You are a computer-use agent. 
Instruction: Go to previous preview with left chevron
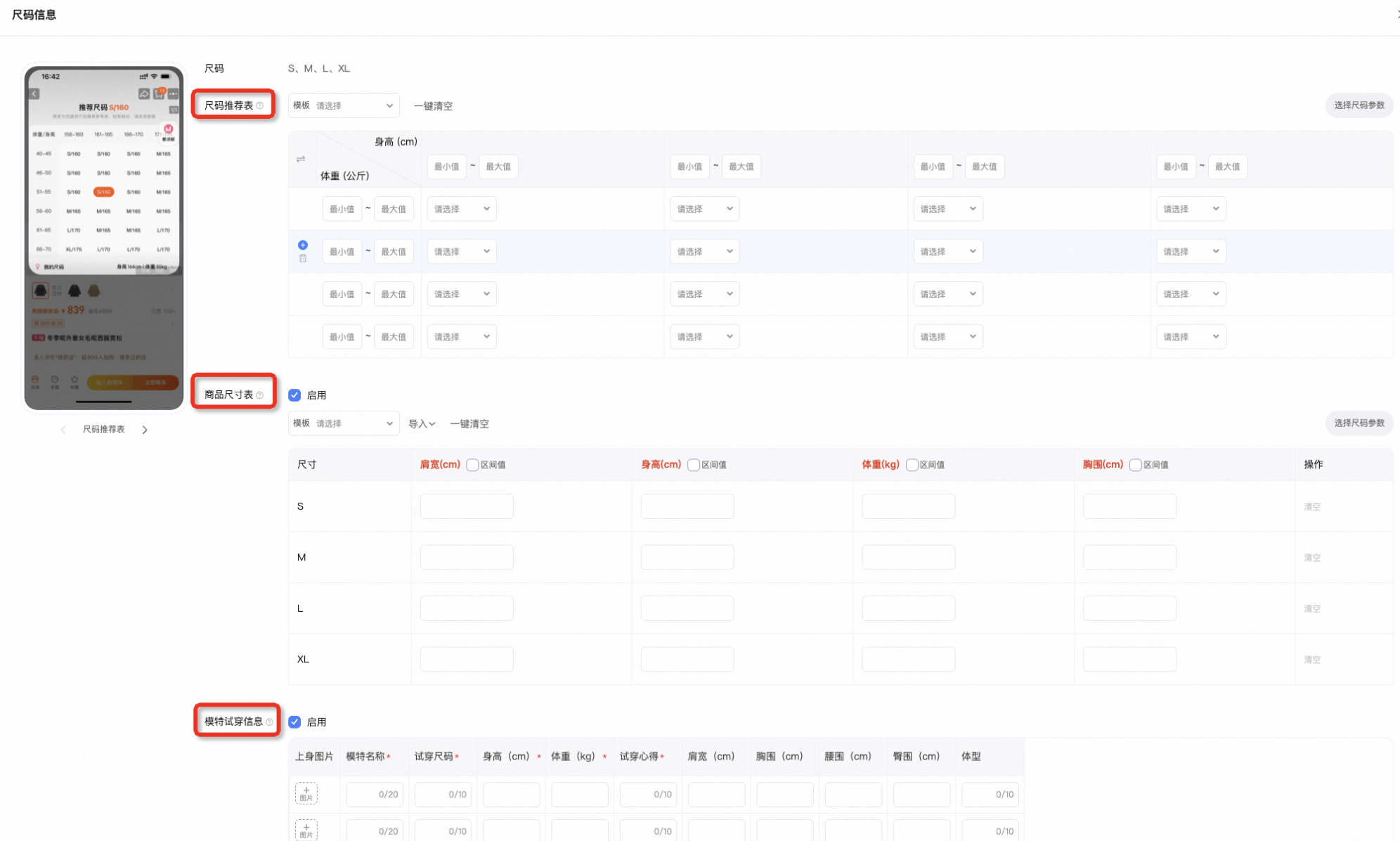click(63, 430)
